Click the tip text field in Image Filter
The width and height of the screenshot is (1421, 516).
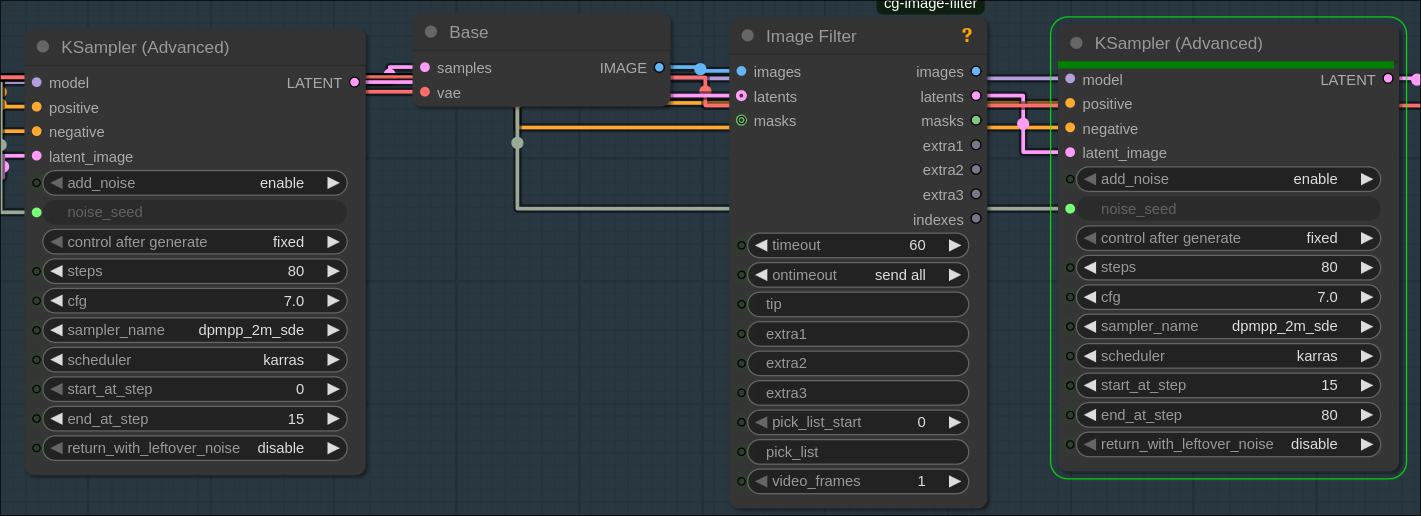click(x=858, y=304)
